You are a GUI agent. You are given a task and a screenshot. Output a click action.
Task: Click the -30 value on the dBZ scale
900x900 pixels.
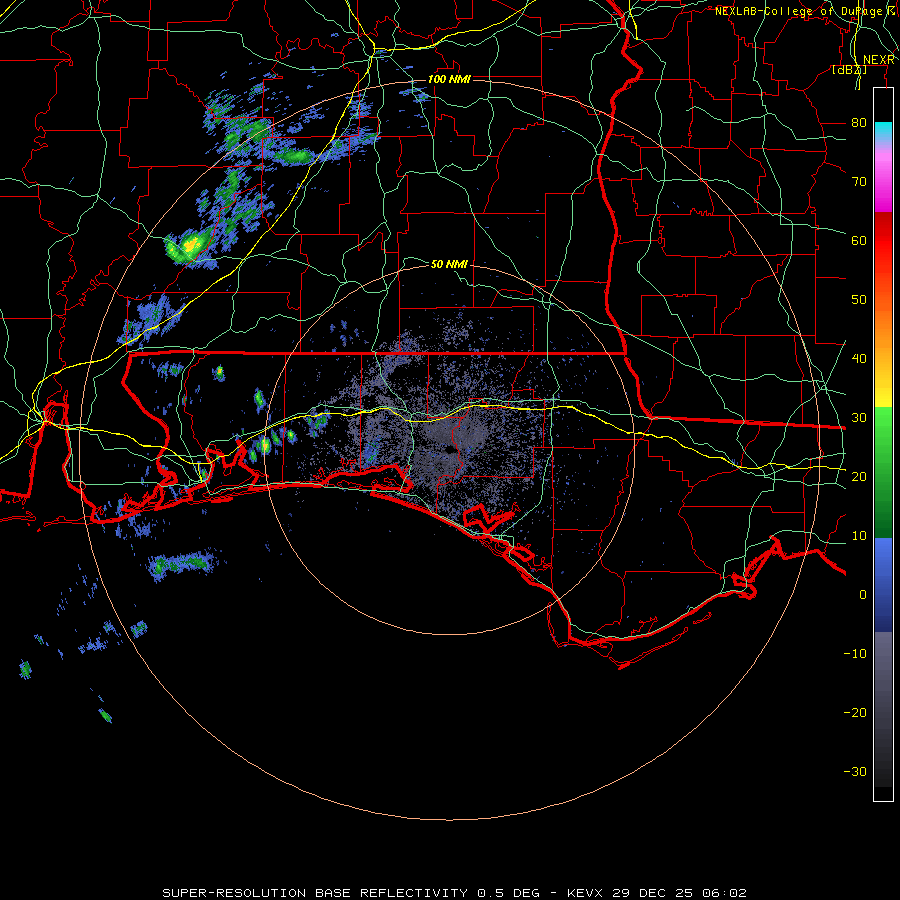click(855, 771)
